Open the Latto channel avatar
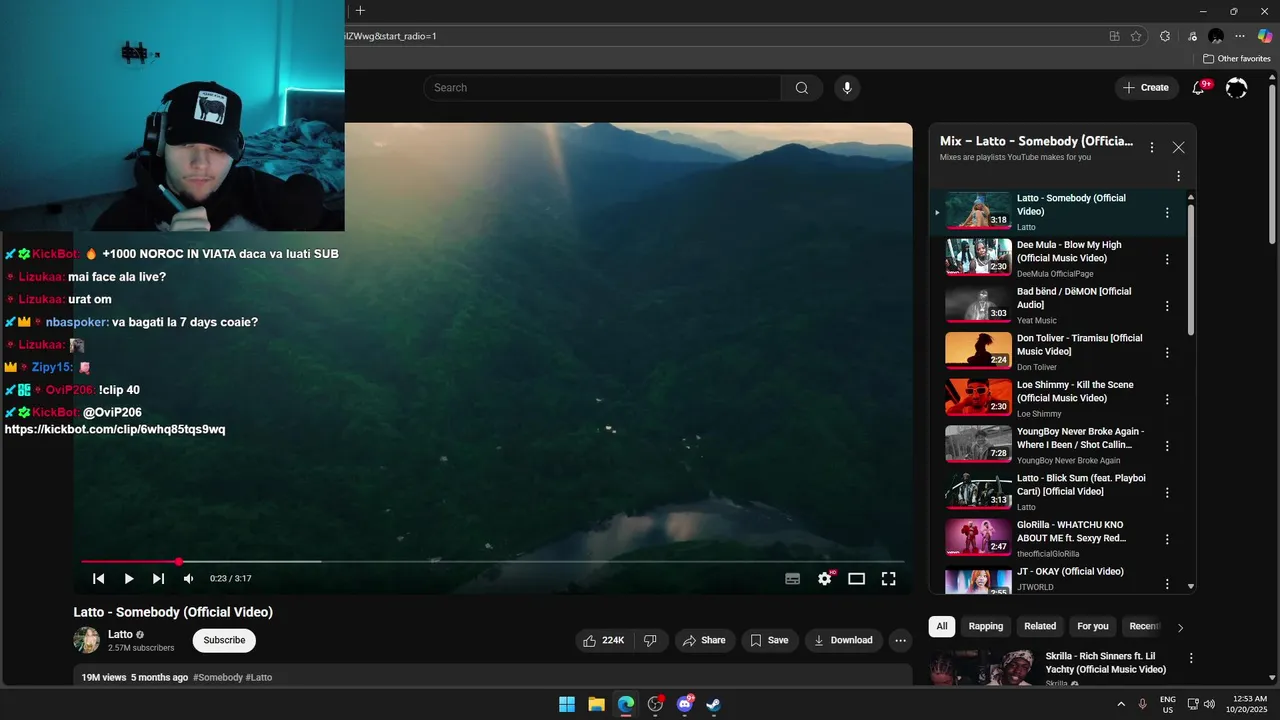The height and width of the screenshot is (720, 1280). click(x=87, y=640)
